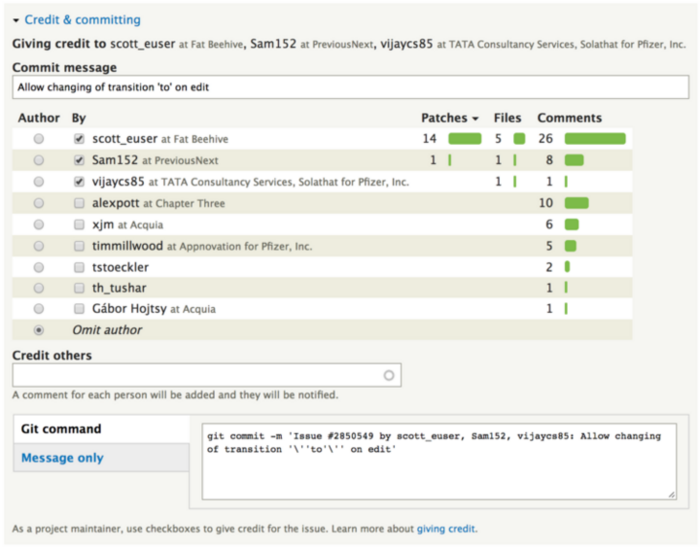The height and width of the screenshot is (547, 700).
Task: Tick the Gábor Hojtsy credit checkbox
Action: pyautogui.click(x=79, y=309)
